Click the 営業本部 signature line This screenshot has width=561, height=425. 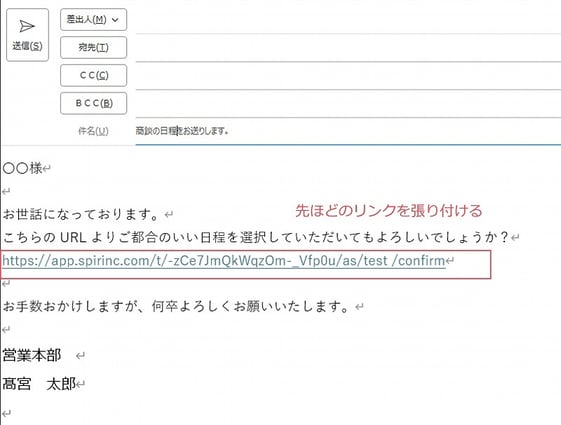31,355
